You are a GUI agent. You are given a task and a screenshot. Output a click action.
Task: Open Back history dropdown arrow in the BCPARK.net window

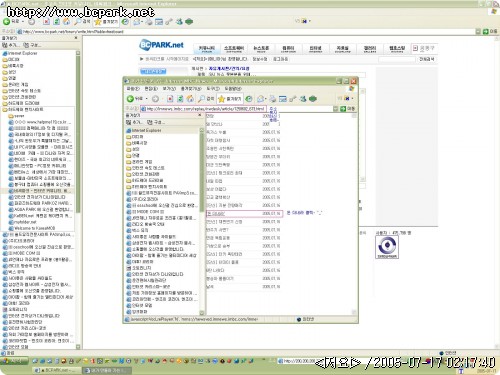click(23, 22)
